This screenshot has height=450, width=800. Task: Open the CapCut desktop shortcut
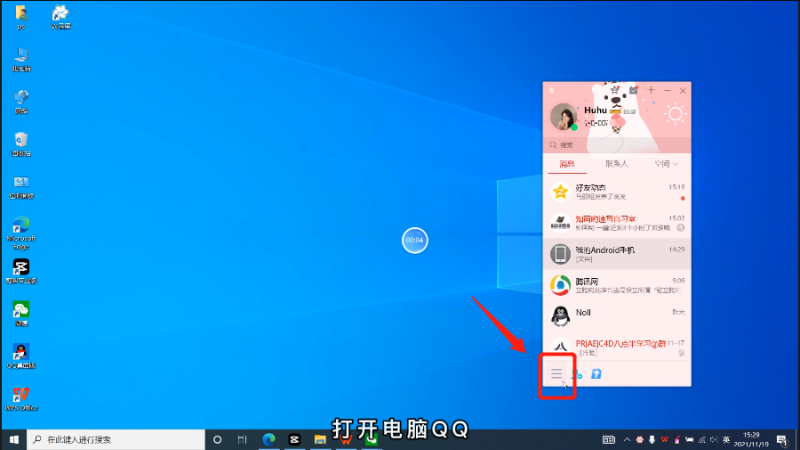(x=21, y=271)
